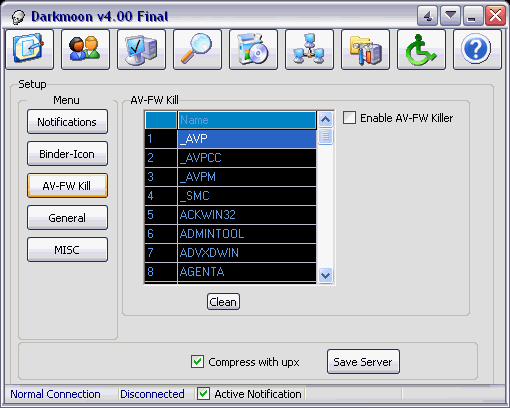Click the title bar down-triangle dropdown button
The image size is (510, 408).
[x=450, y=15]
